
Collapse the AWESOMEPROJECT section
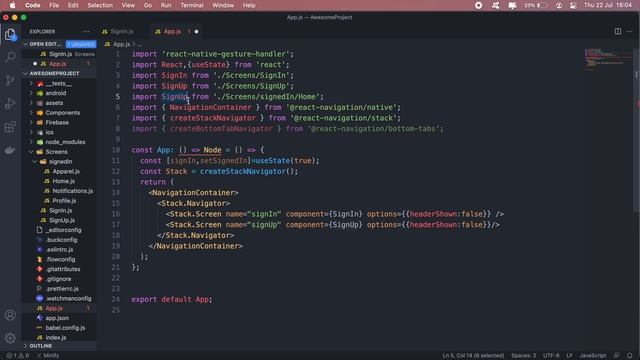coord(25,73)
